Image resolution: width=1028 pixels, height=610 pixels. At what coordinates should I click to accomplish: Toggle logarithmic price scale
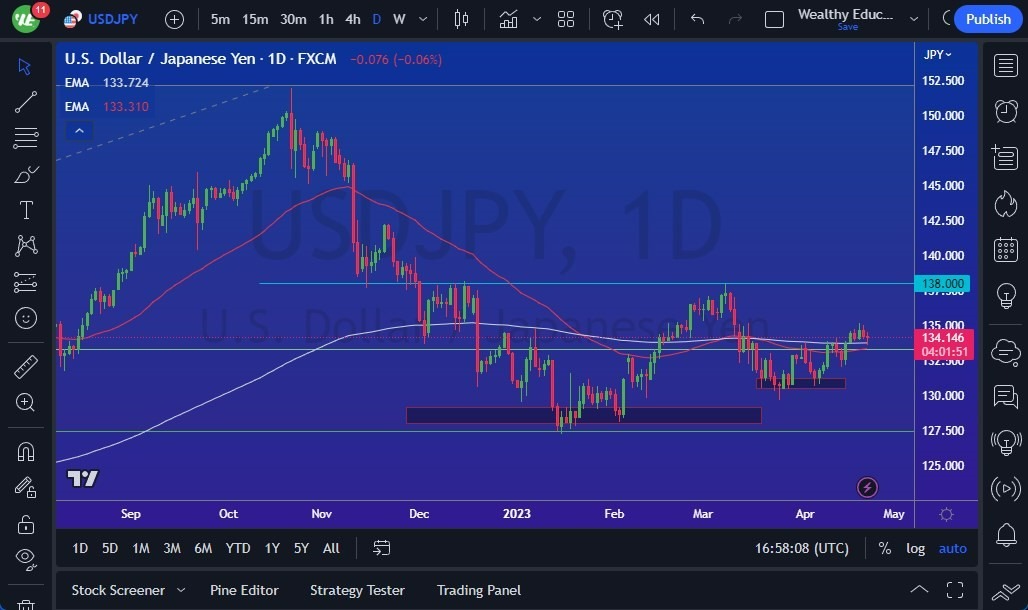pos(915,548)
